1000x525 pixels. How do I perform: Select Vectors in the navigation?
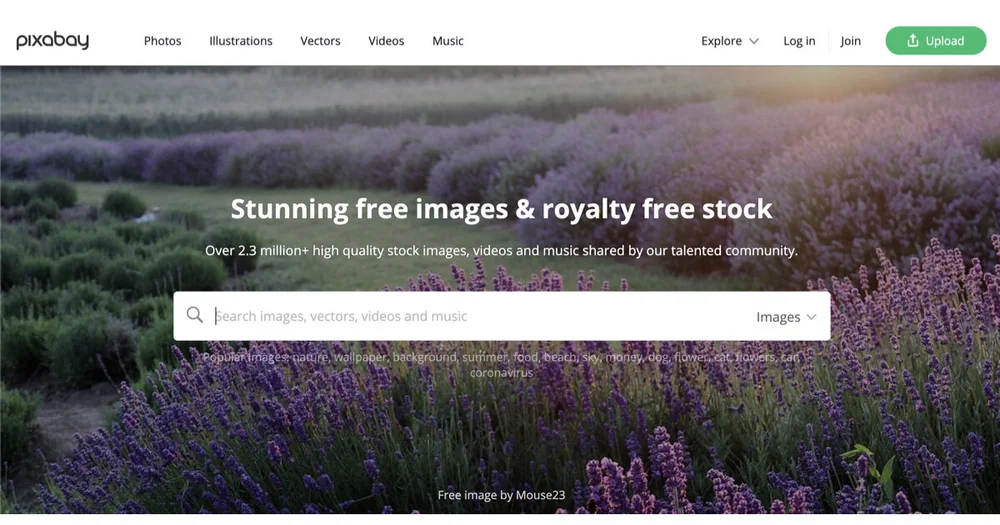[x=320, y=41]
